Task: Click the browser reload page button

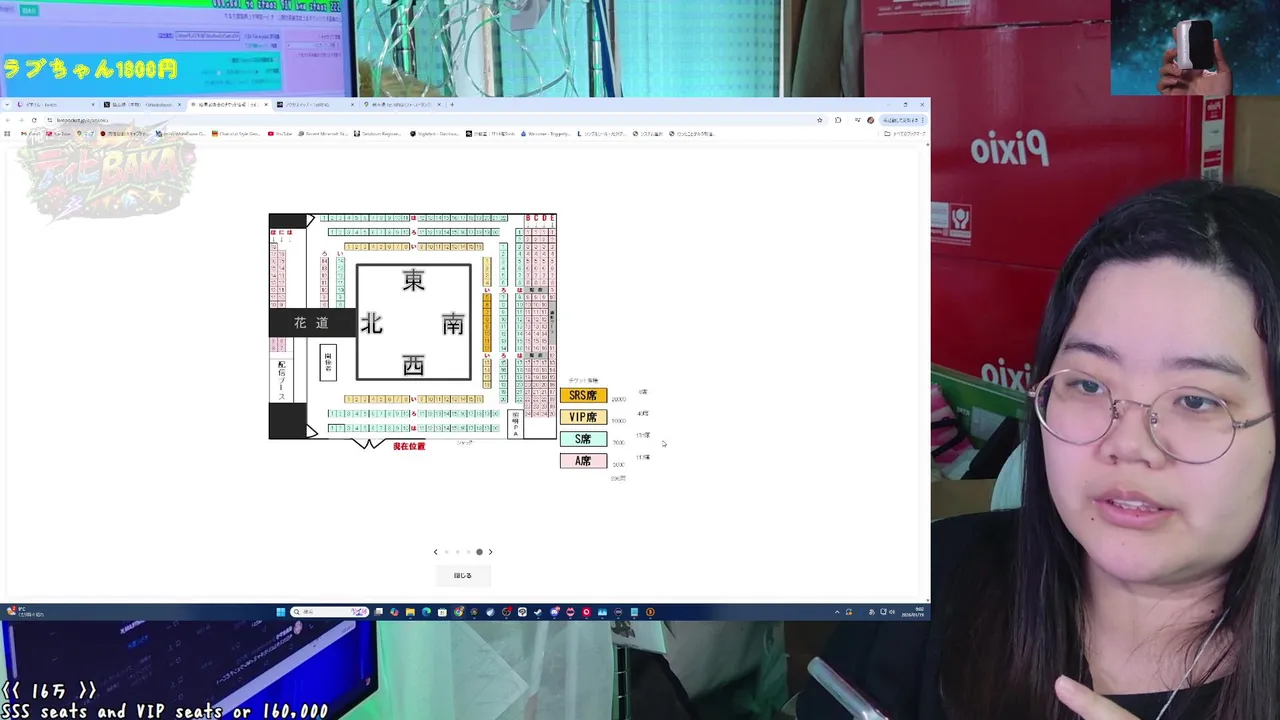Action: (34, 120)
